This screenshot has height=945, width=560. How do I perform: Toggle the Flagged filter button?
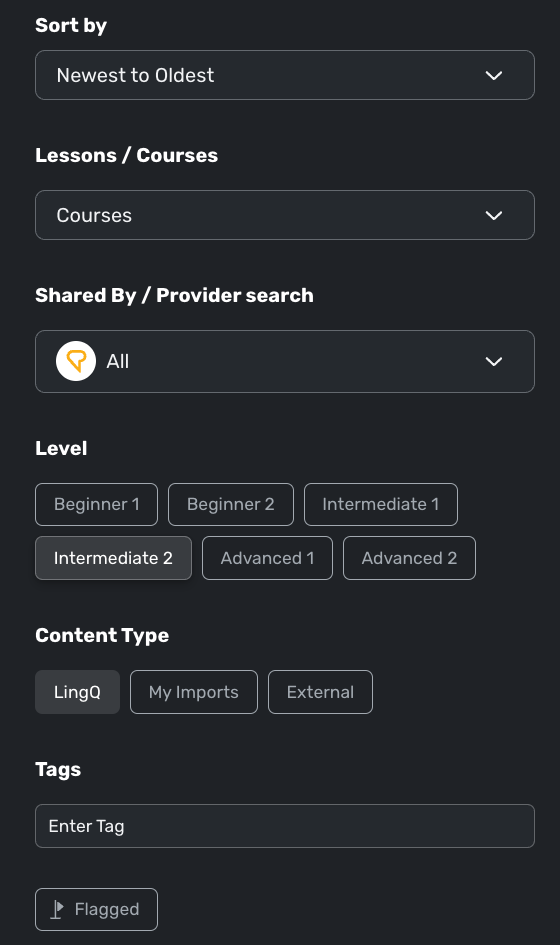point(96,909)
